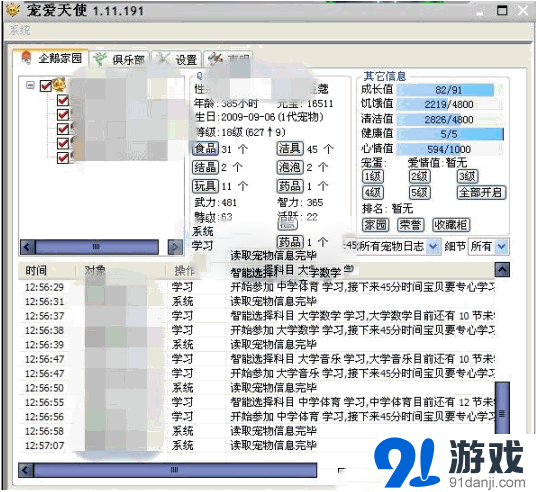The height and width of the screenshot is (492, 537).
Task: Expand the 所有 detail dropdown
Action: pos(501,246)
